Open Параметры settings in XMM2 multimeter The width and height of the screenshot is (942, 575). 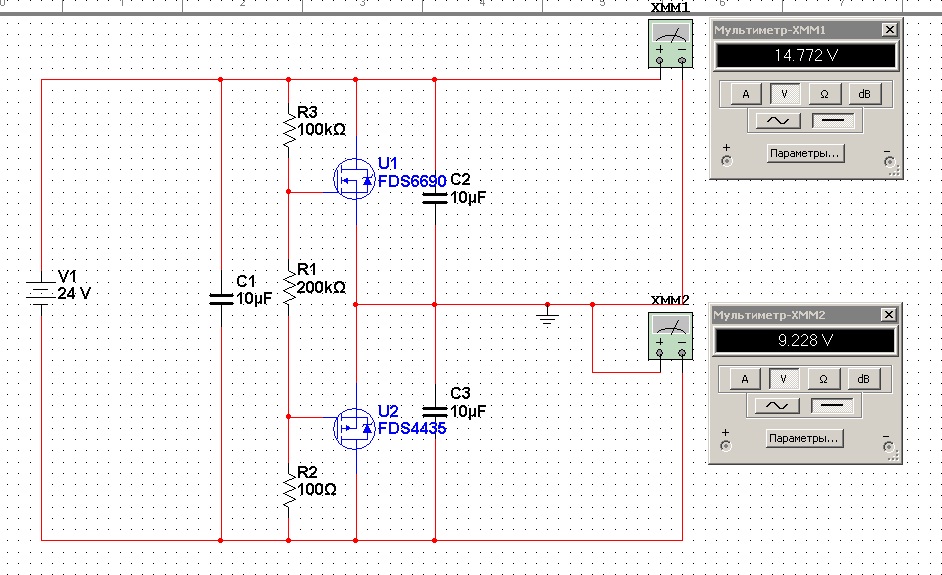click(805, 439)
